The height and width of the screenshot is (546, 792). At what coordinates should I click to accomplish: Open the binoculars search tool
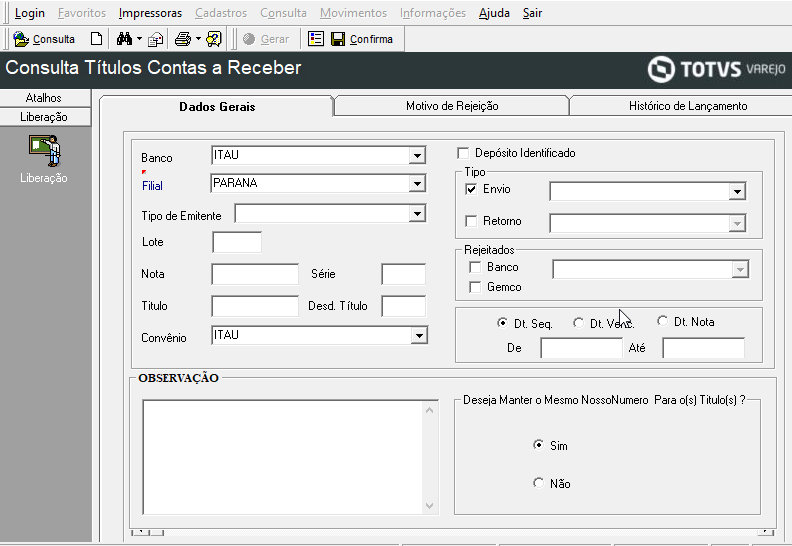[x=124, y=39]
